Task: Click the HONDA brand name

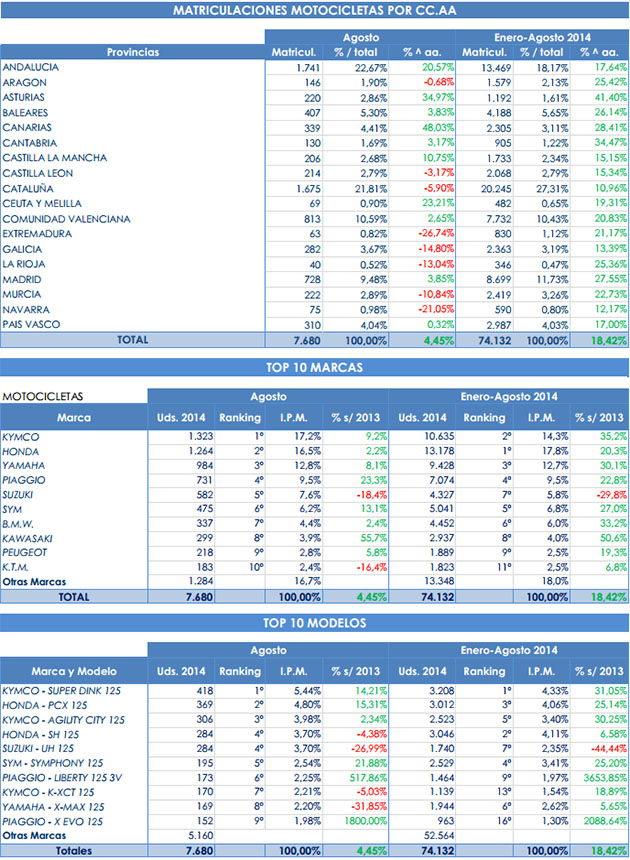Action: (21, 451)
